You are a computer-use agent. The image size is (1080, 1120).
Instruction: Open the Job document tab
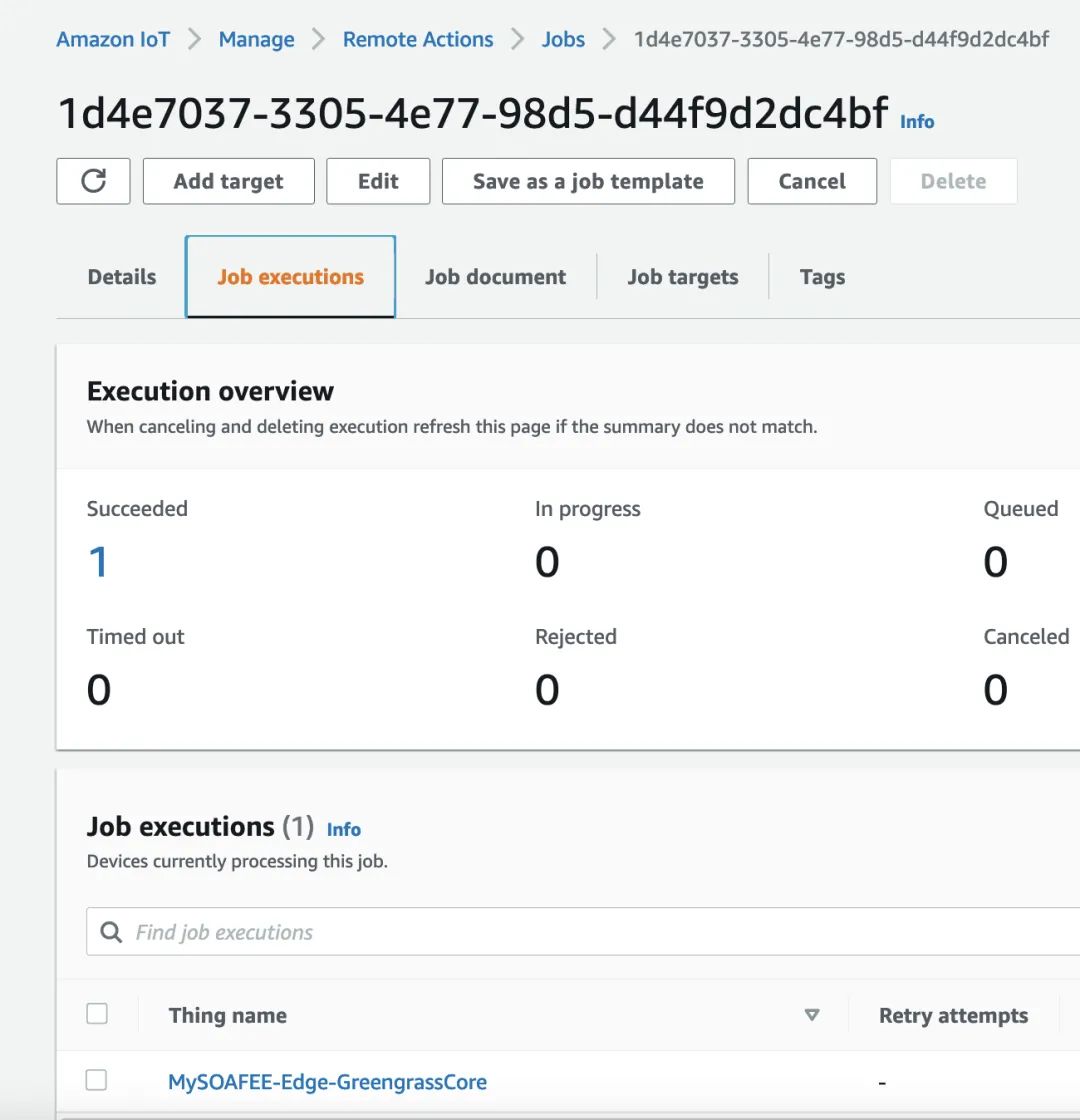point(495,277)
